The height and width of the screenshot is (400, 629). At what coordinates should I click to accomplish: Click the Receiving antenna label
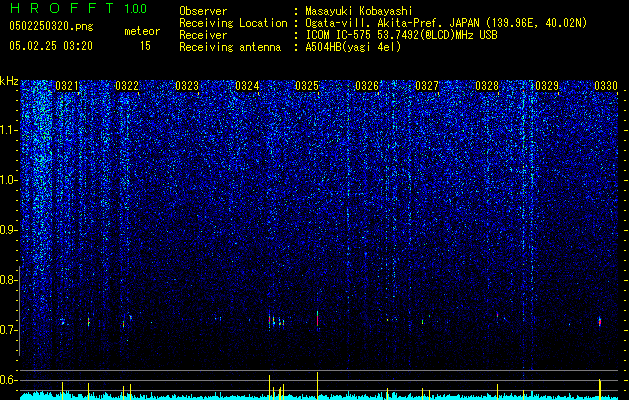point(230,47)
